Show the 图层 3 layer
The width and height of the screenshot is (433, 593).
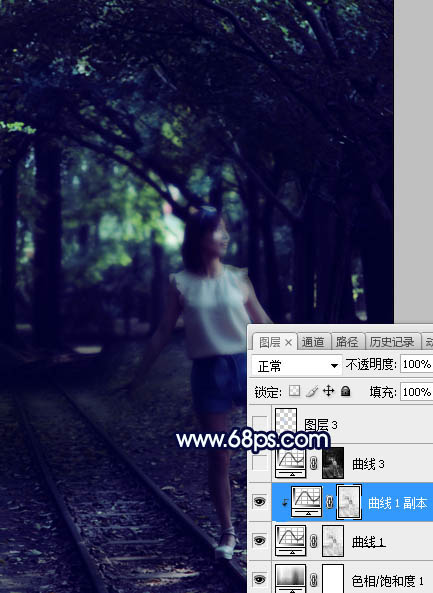pyautogui.click(x=259, y=423)
